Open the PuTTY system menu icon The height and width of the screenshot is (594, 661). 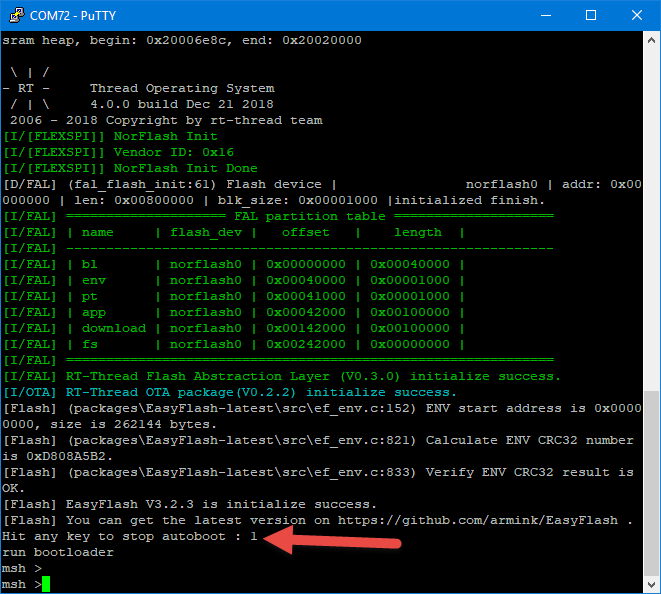click(16, 15)
